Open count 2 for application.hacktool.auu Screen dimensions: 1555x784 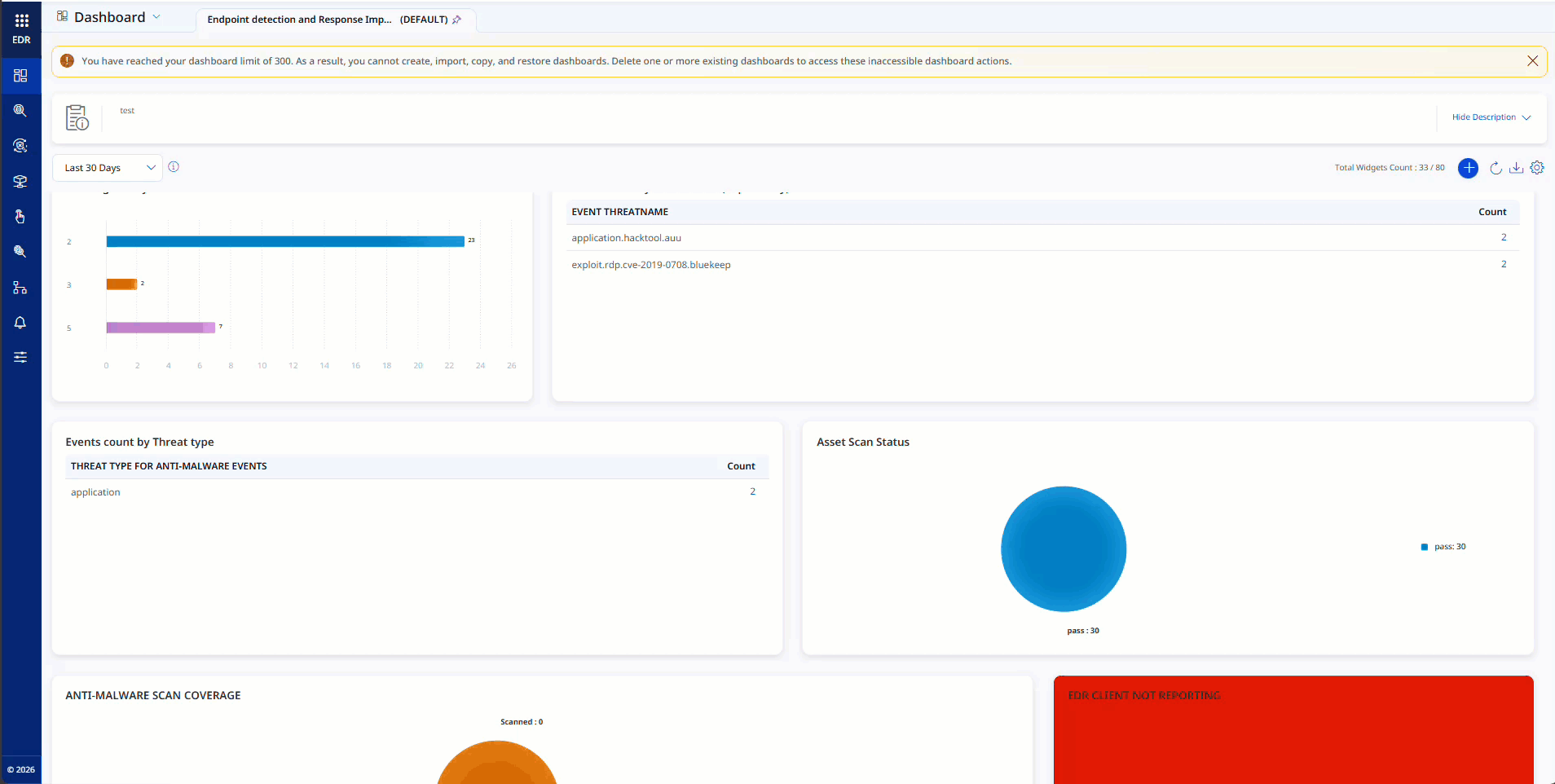1504,237
